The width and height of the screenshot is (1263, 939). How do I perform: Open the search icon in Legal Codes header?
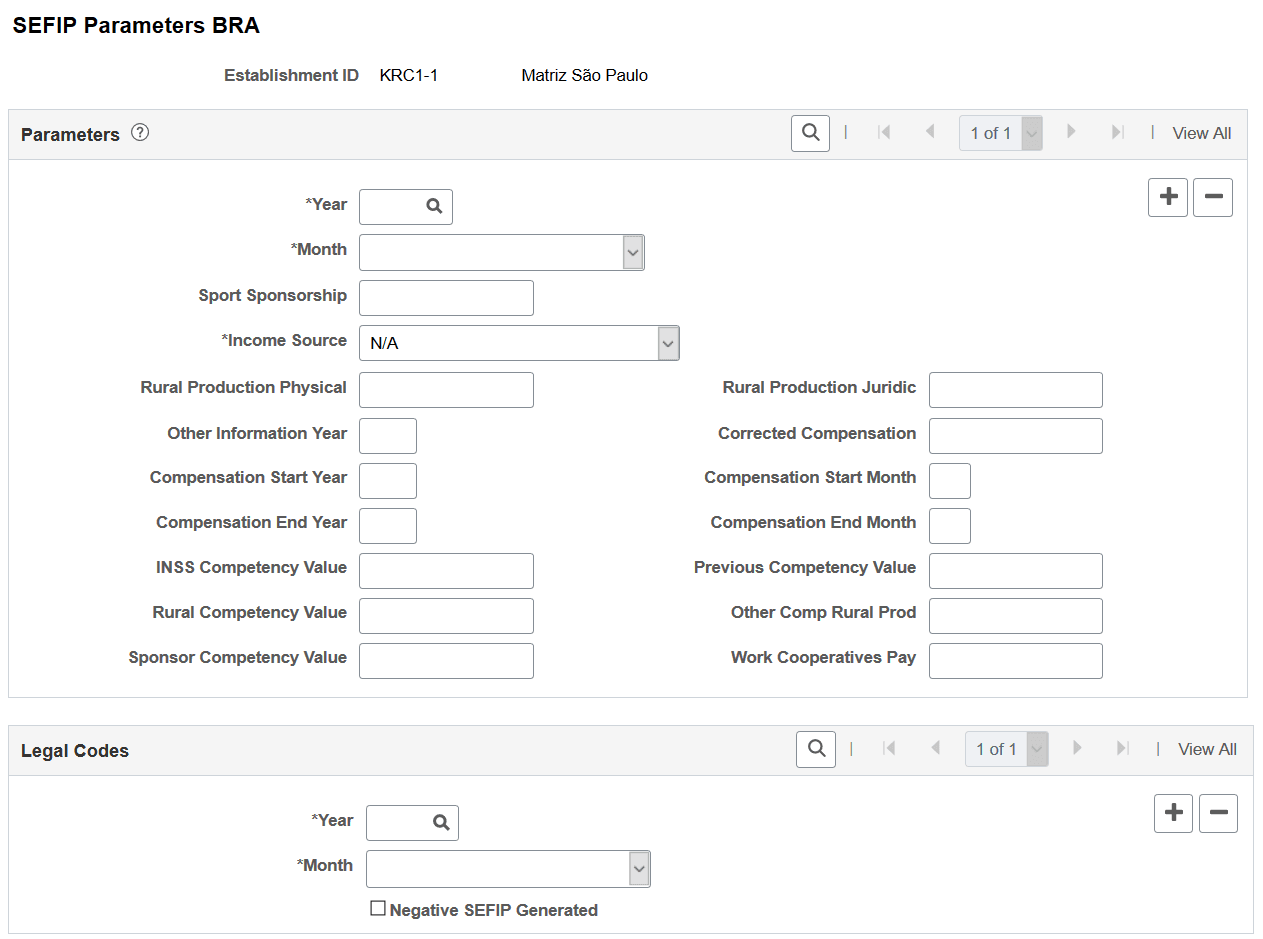pyautogui.click(x=815, y=748)
